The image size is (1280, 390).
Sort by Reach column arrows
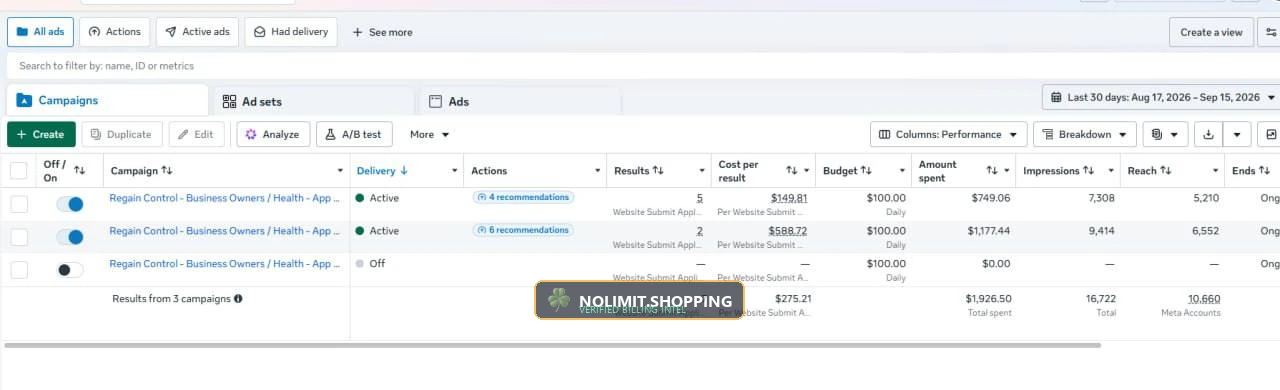click(x=1166, y=171)
